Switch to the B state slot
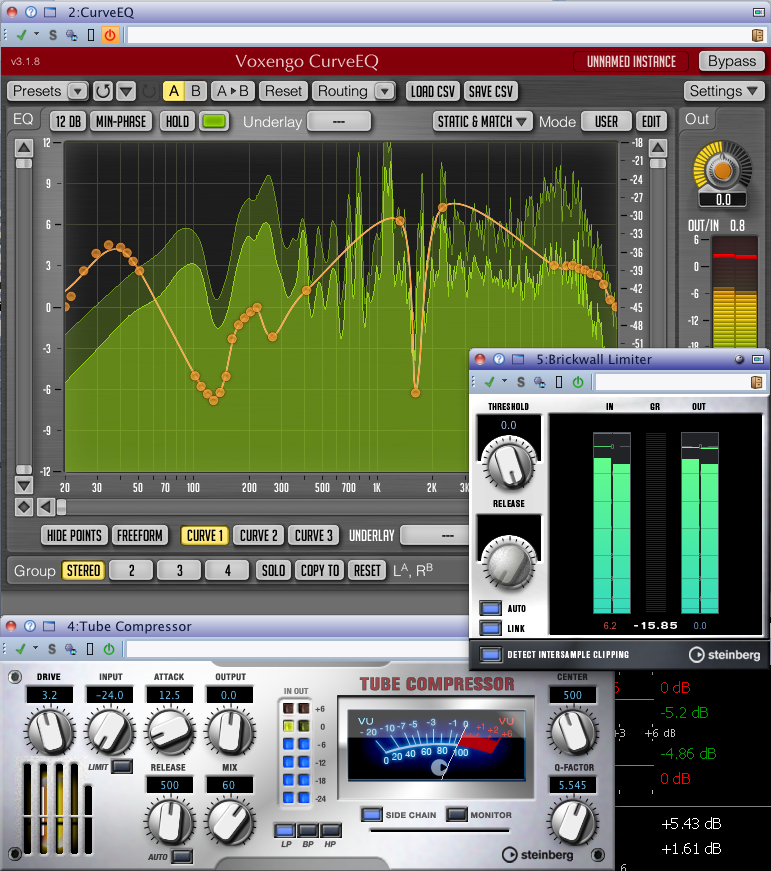 coord(196,91)
